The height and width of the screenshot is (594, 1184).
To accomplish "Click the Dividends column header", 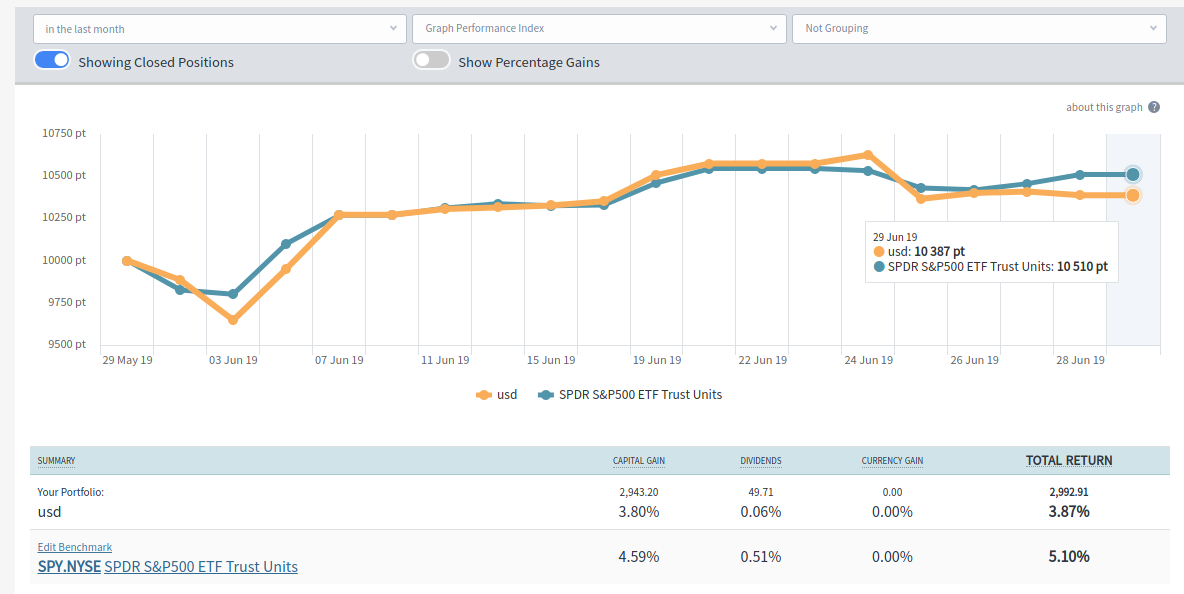I will [760, 461].
